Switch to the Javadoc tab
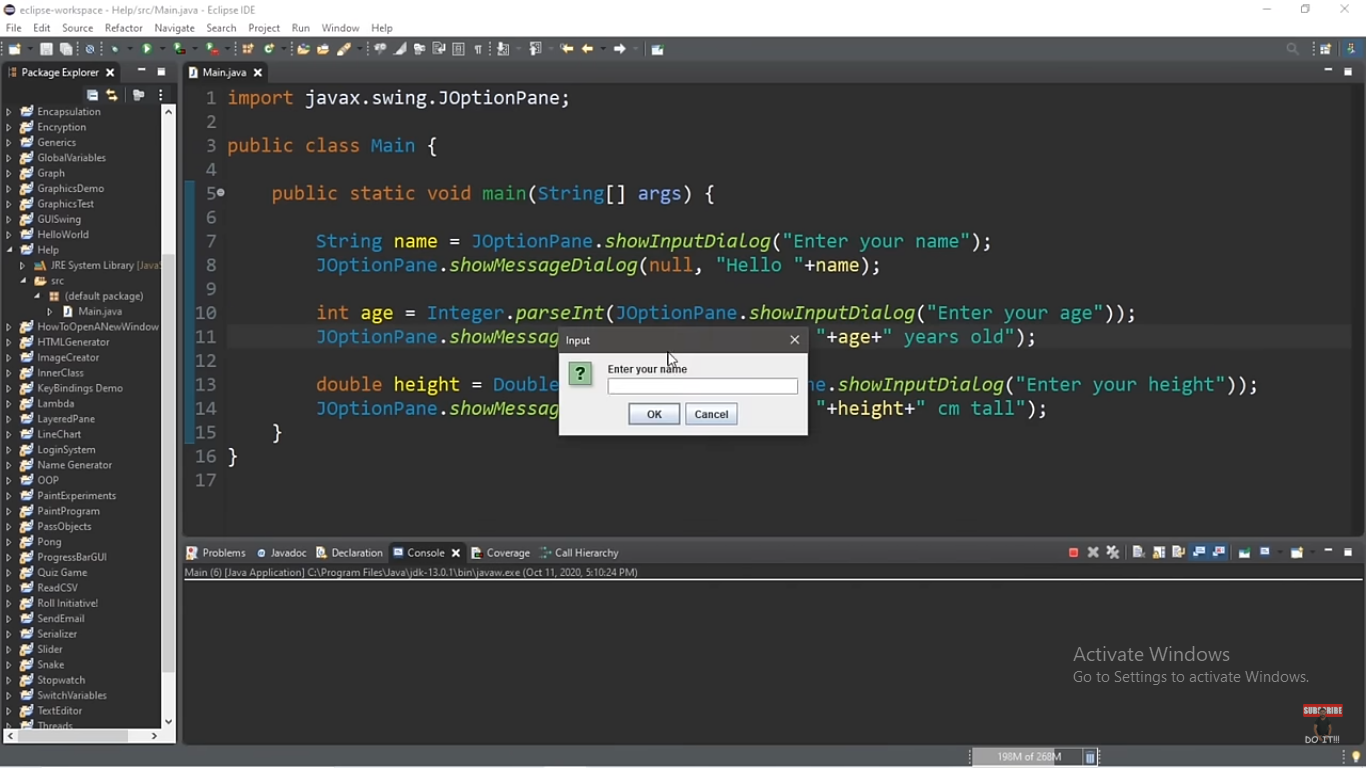The image size is (1366, 768). (282, 553)
